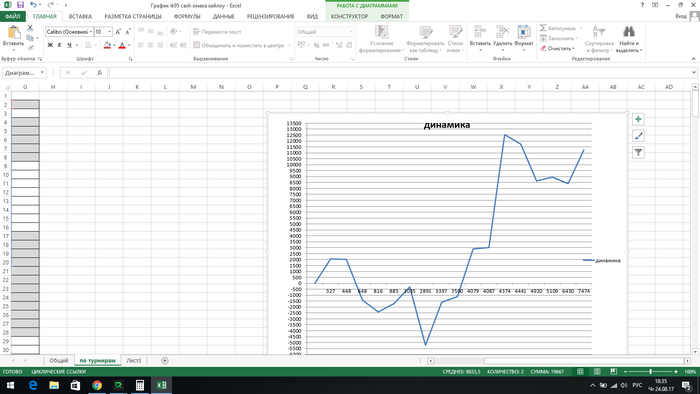
Task: Open the Общий number format dropdown
Action: click(x=350, y=32)
